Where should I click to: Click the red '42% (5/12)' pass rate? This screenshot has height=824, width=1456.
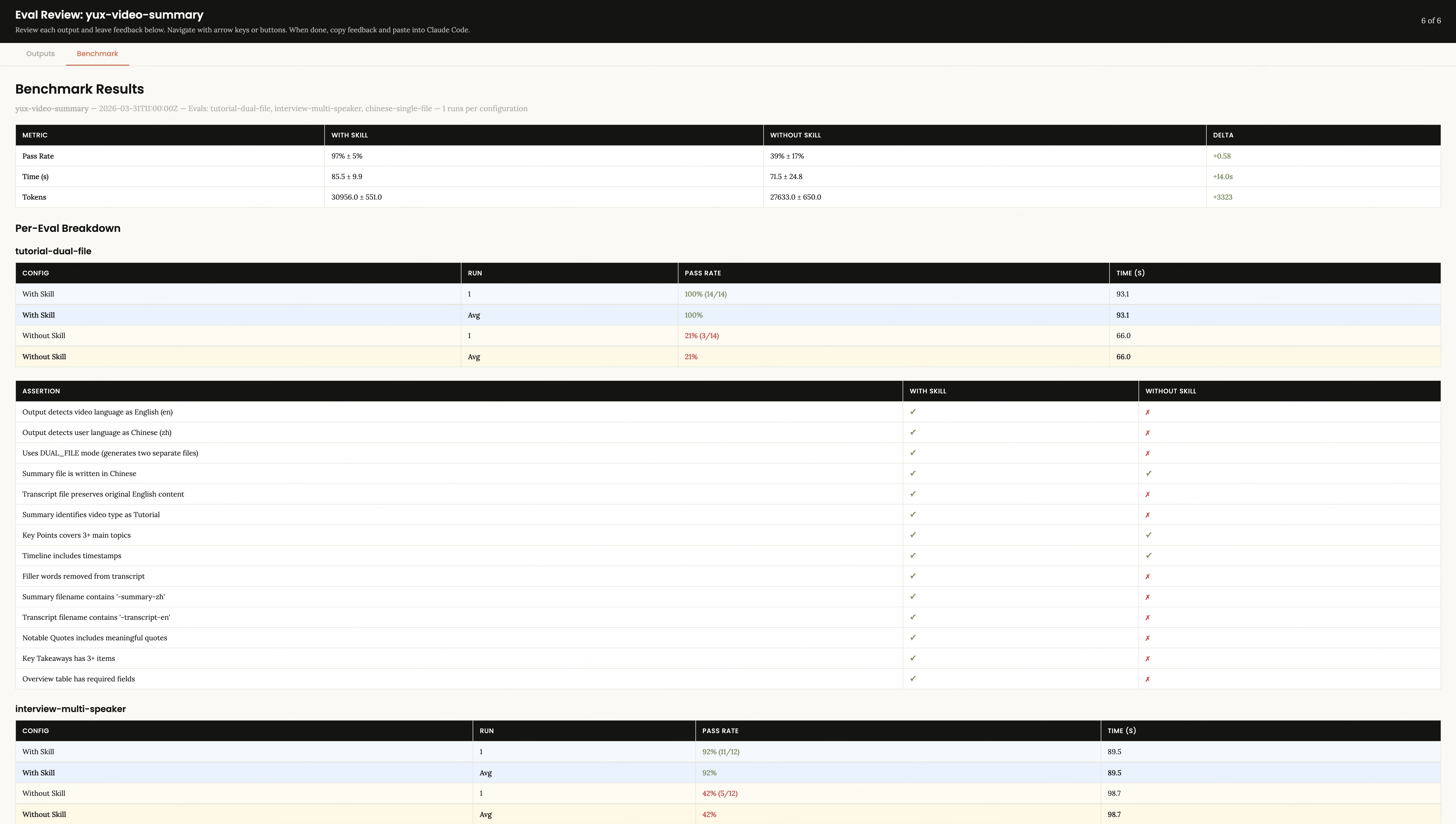pyautogui.click(x=720, y=793)
